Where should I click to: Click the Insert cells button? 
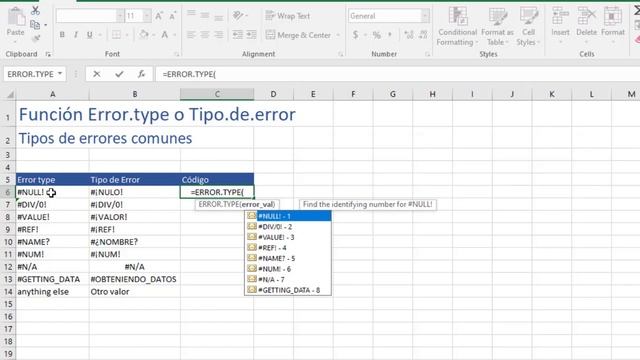(560, 24)
